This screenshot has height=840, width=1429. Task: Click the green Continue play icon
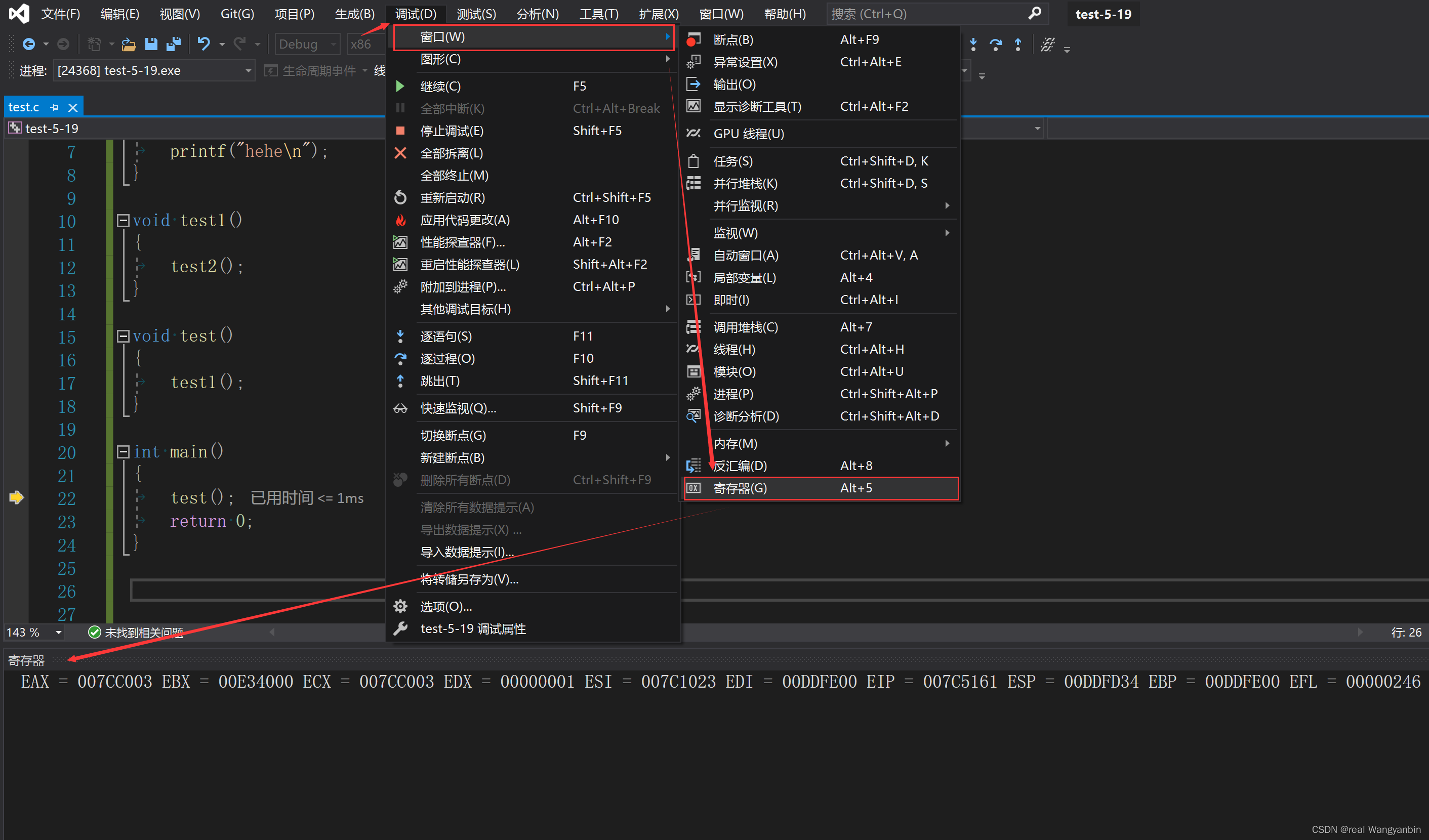(x=400, y=86)
